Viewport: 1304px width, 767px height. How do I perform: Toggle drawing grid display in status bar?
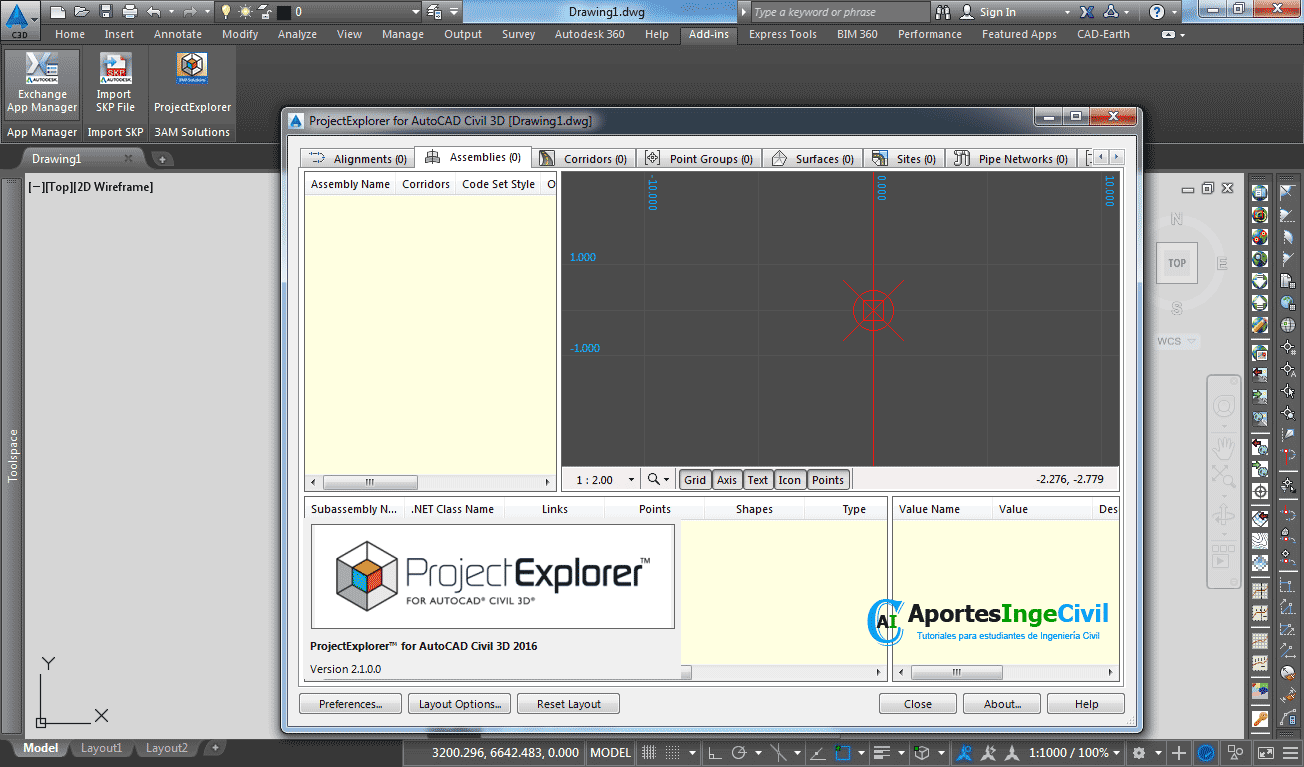click(649, 752)
